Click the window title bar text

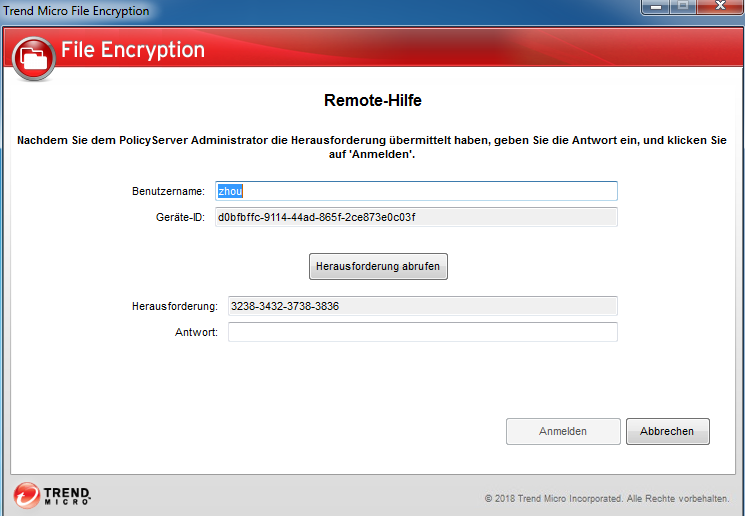(x=78, y=12)
